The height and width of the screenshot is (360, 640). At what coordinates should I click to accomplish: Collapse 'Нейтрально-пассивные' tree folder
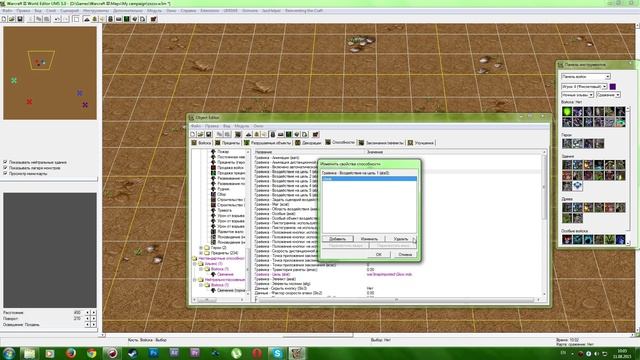[x=195, y=280]
